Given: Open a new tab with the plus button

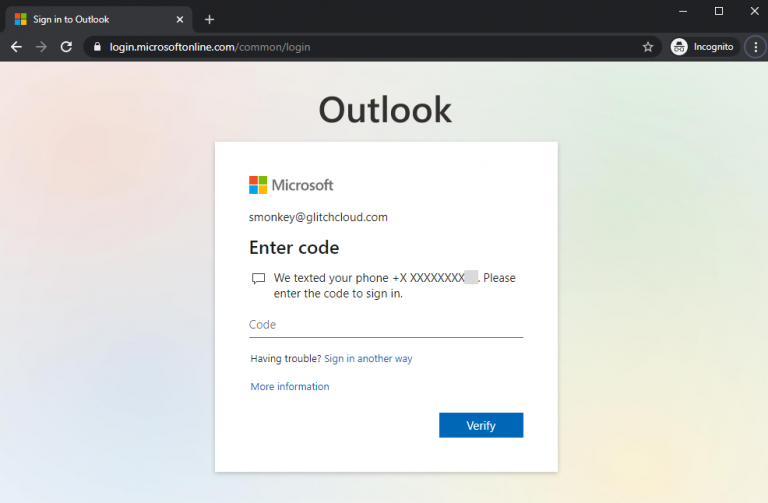Looking at the screenshot, I should click(x=209, y=19).
